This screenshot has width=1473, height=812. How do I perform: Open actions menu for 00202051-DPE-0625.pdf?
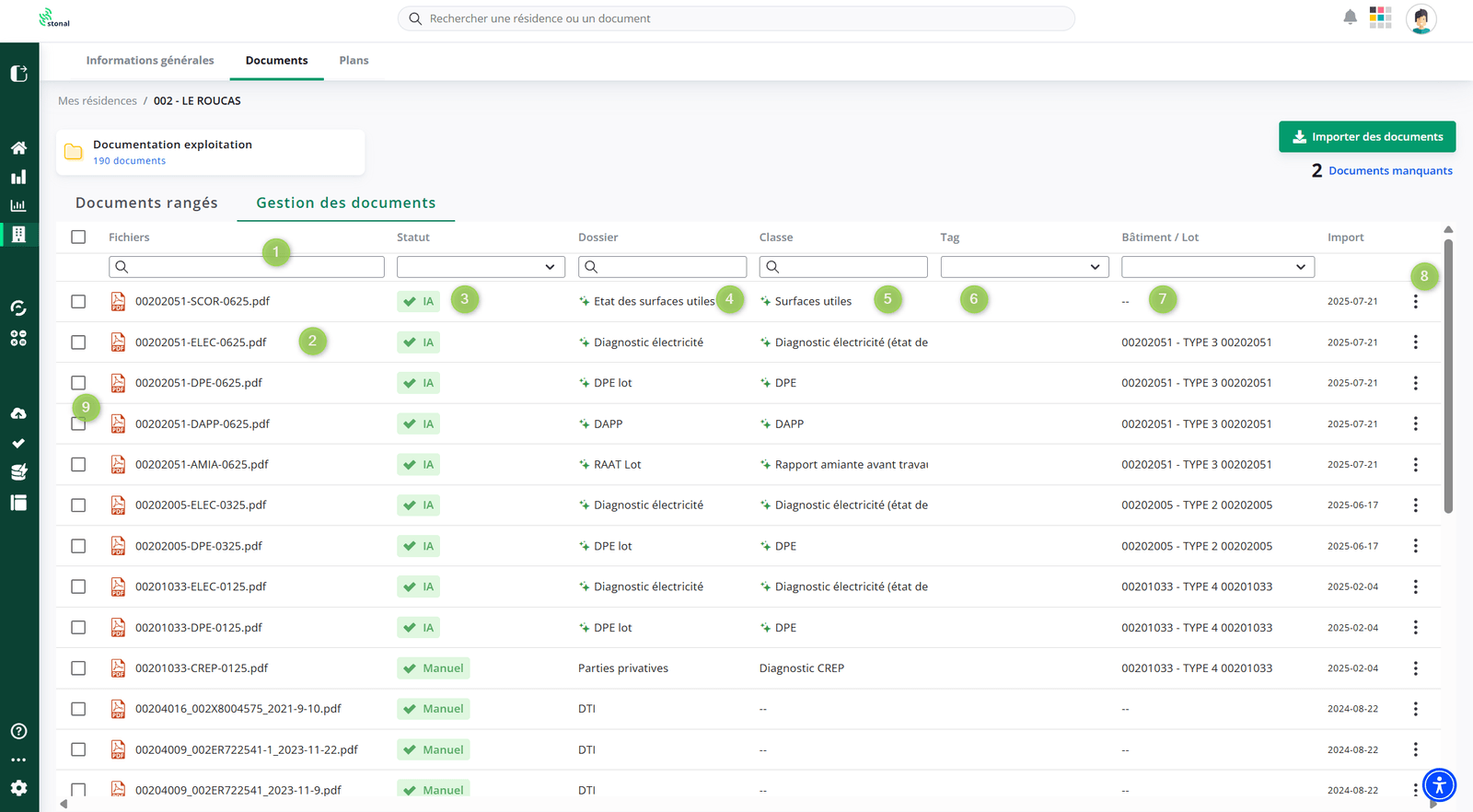[x=1416, y=383]
